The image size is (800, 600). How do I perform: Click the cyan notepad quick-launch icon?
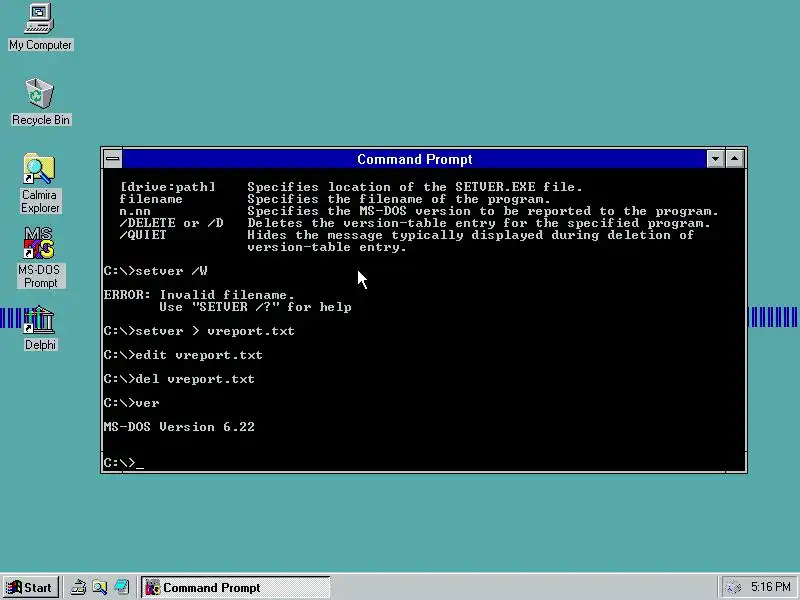pos(121,588)
